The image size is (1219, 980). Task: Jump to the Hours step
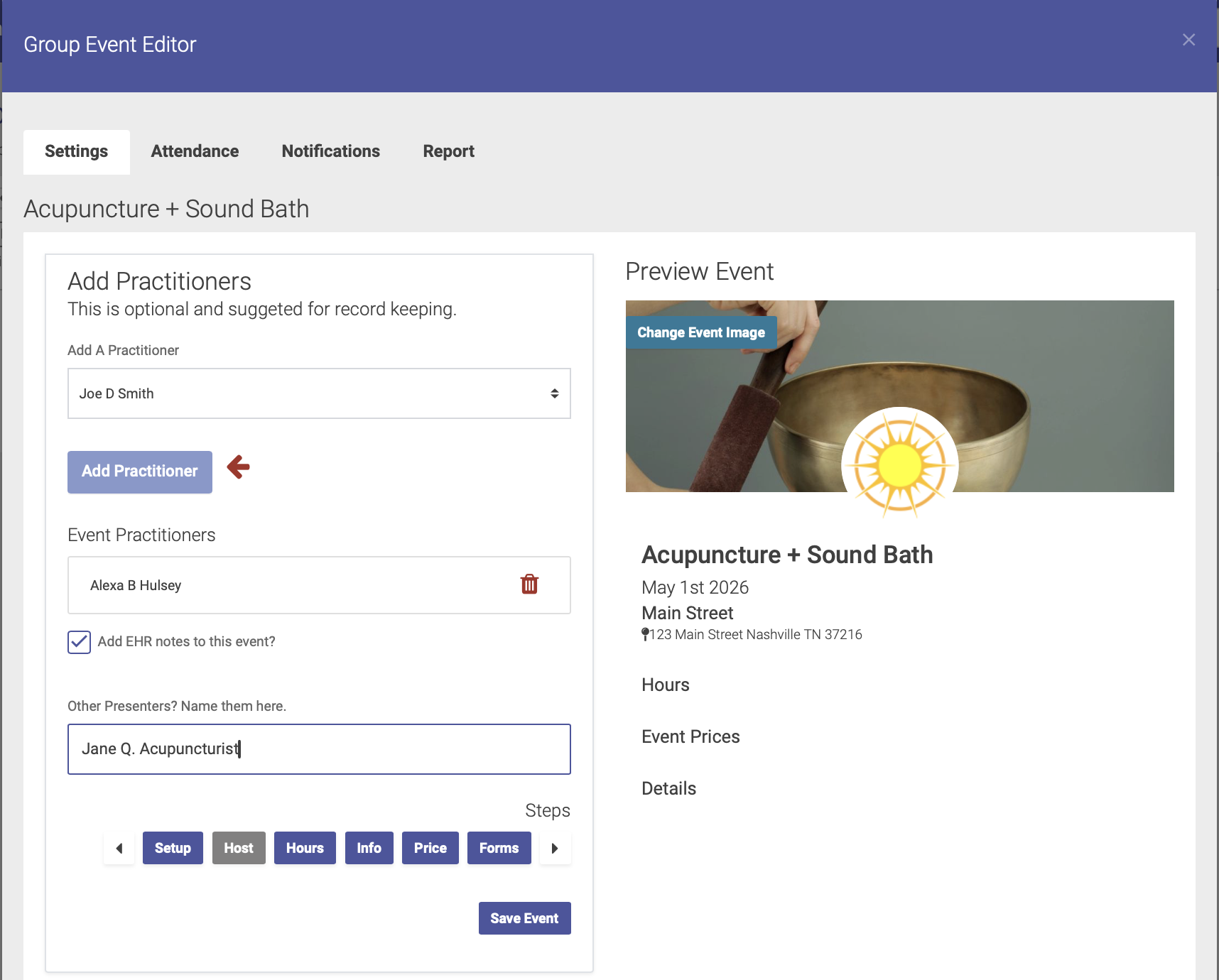305,848
